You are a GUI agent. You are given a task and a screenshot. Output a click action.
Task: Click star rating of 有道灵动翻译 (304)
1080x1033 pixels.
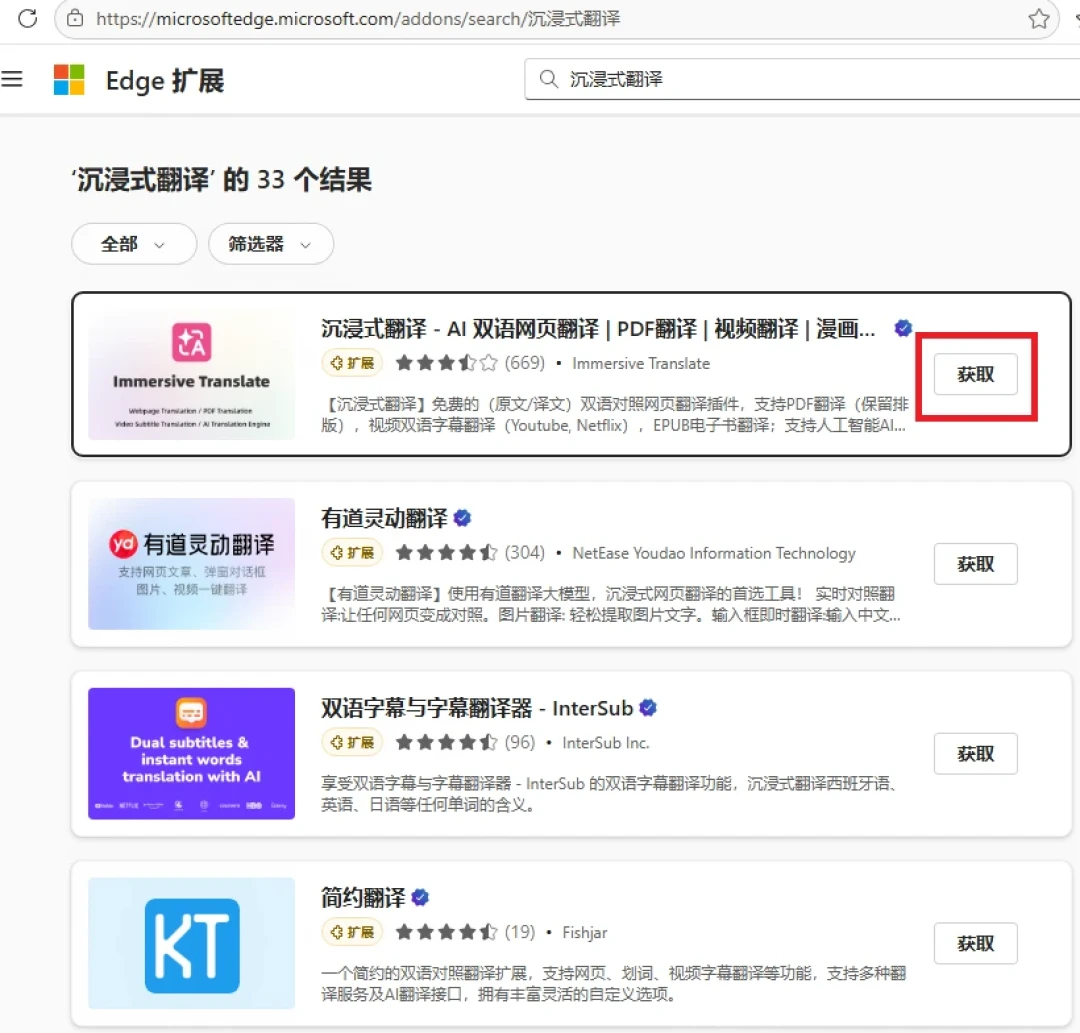446,552
